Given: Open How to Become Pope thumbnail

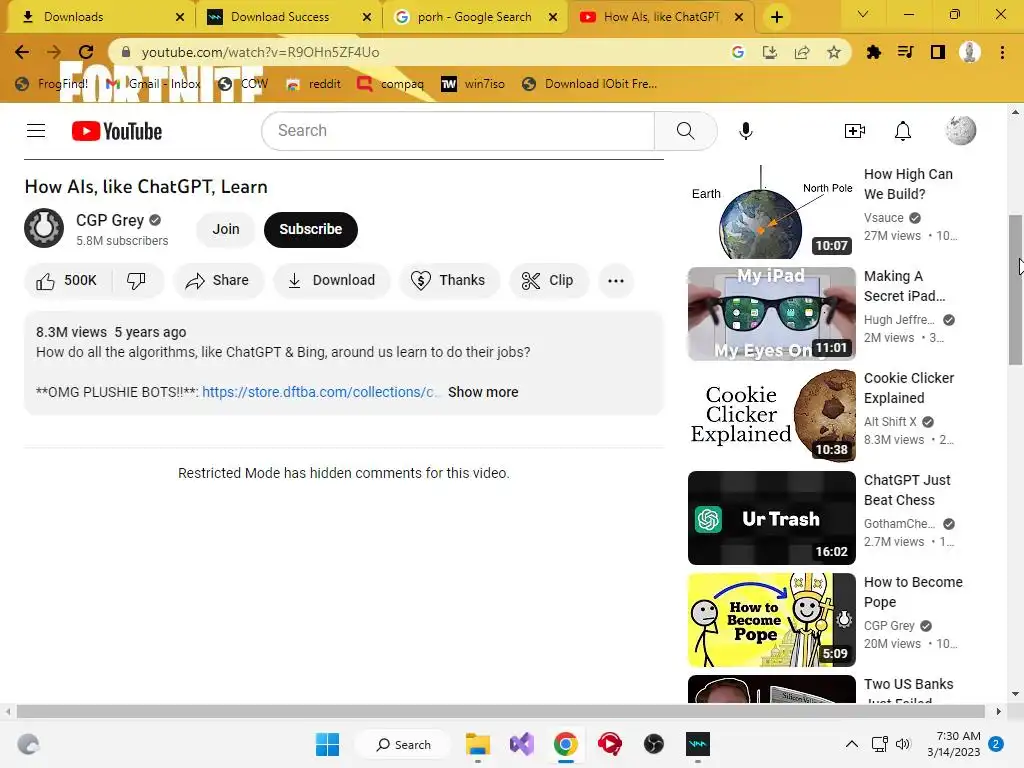Looking at the screenshot, I should pyautogui.click(x=771, y=619).
